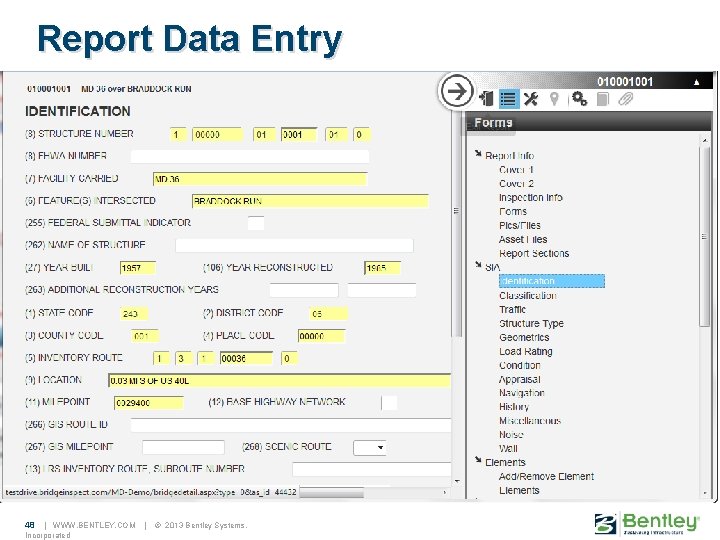Click the State Code field
The image size is (720, 540).
click(134, 314)
